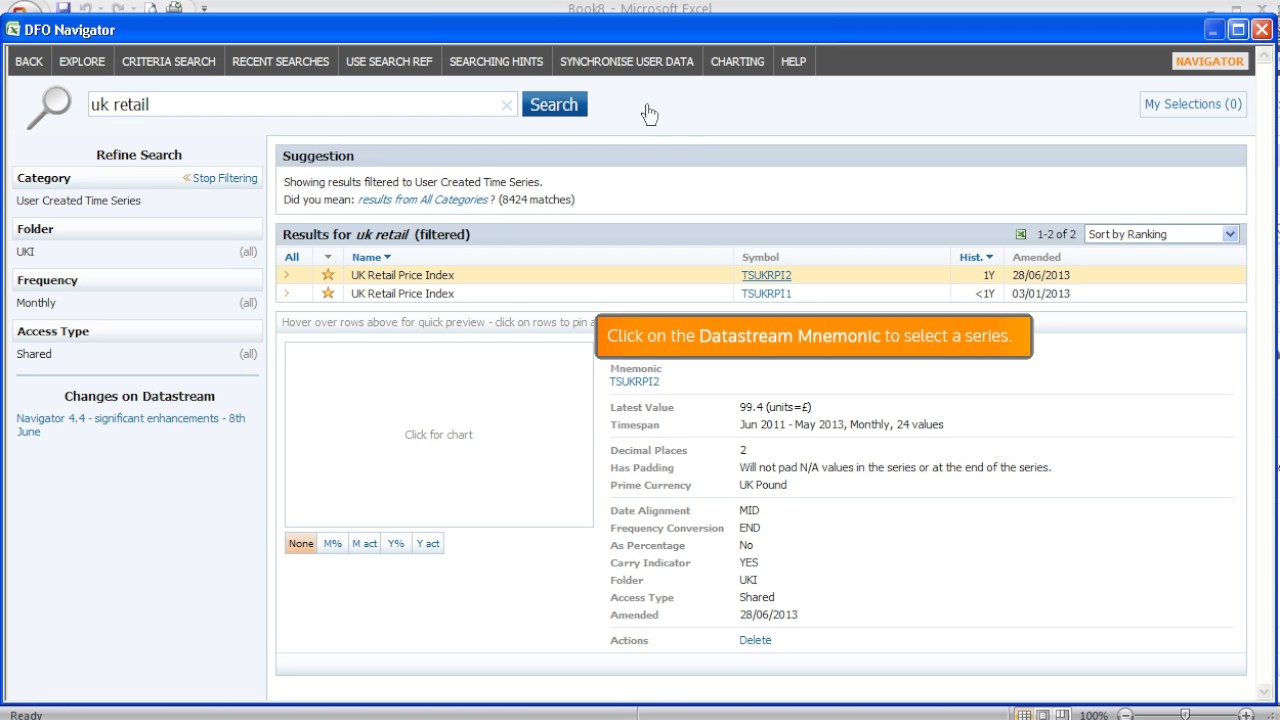Select Y act chart transformation
The width and height of the screenshot is (1280, 720).
click(428, 544)
